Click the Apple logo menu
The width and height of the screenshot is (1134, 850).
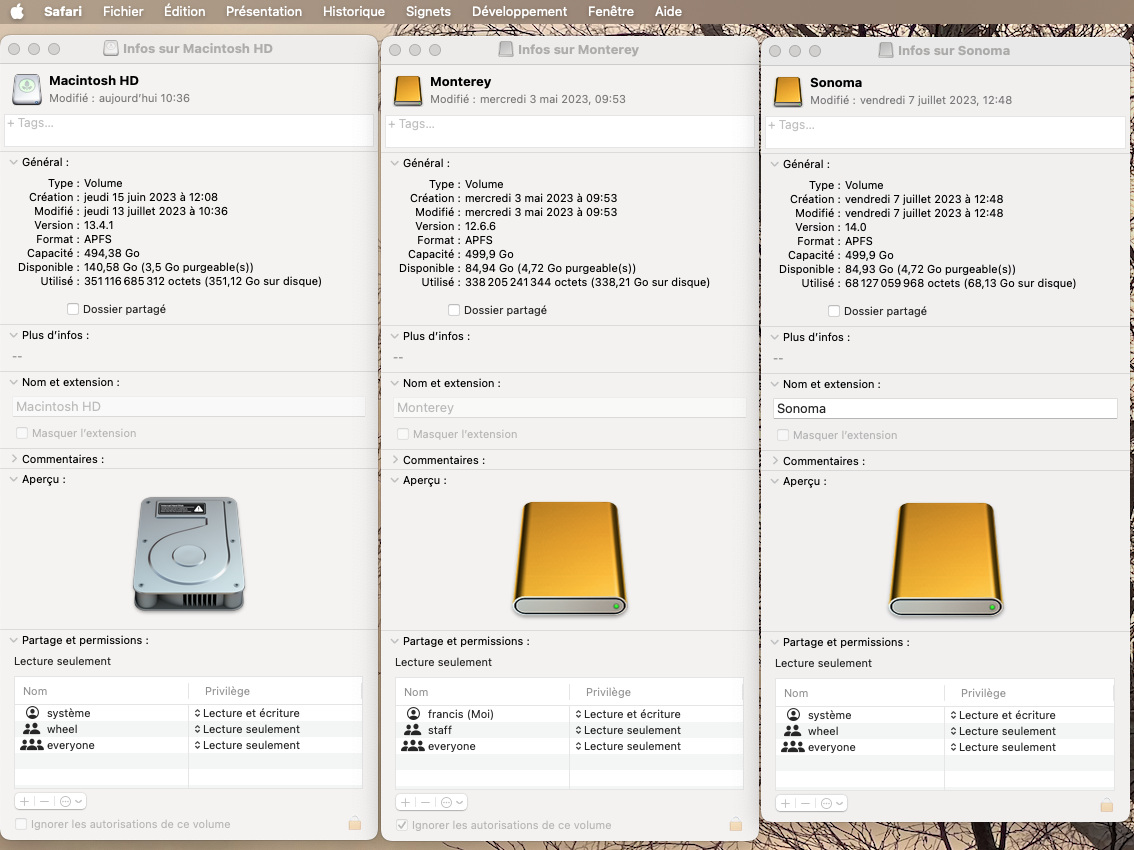(17, 12)
